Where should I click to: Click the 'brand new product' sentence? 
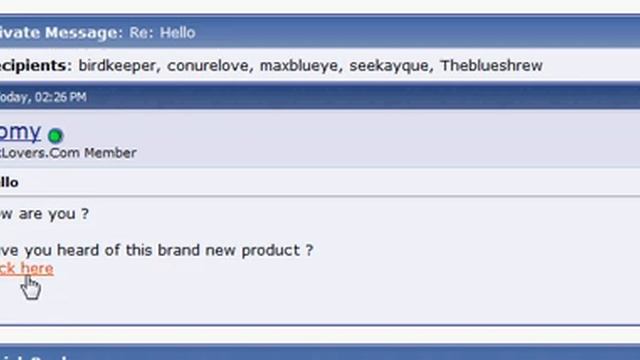pyautogui.click(x=156, y=250)
